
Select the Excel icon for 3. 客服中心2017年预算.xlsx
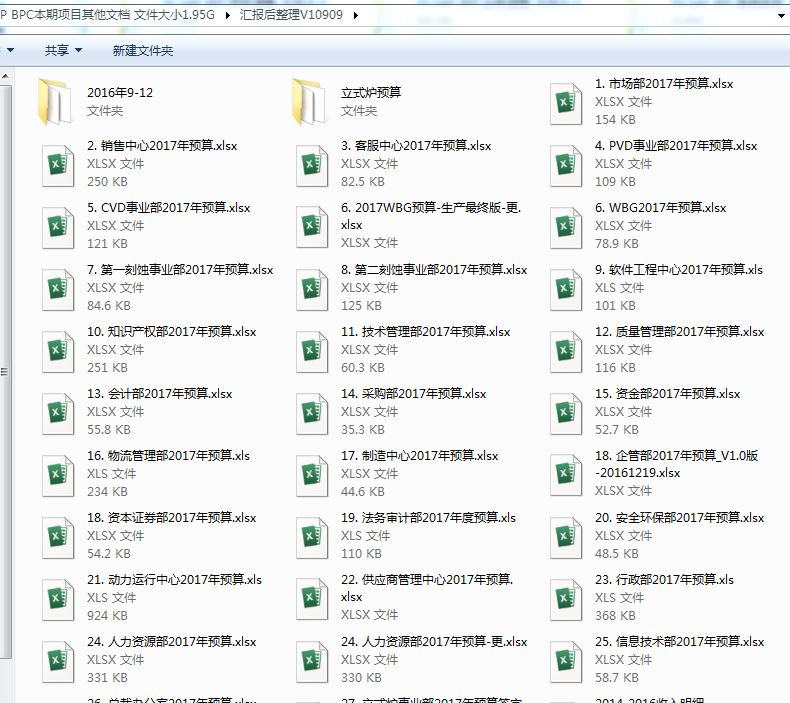pos(312,166)
